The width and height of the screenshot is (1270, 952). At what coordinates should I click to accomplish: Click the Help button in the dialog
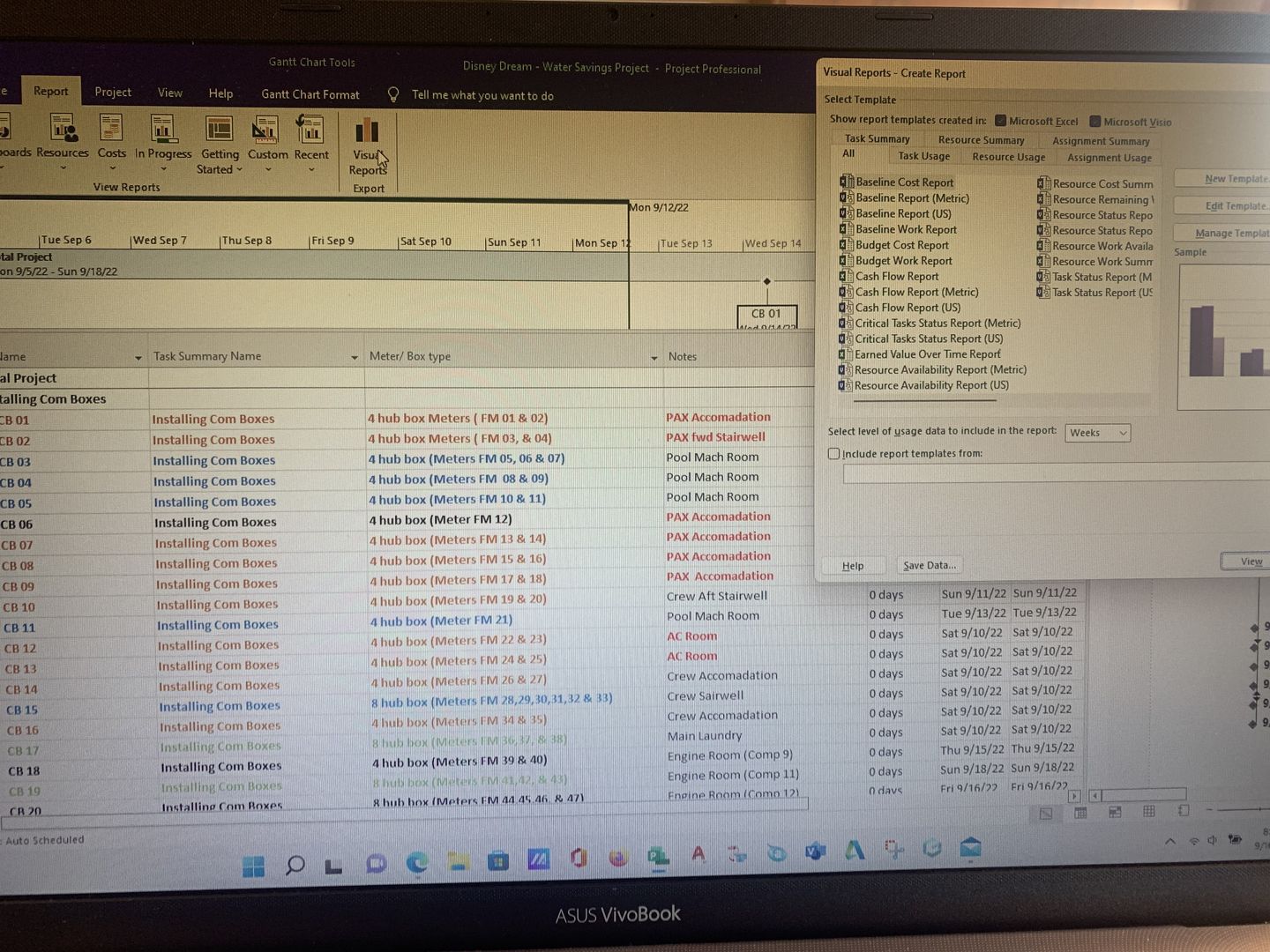point(853,566)
